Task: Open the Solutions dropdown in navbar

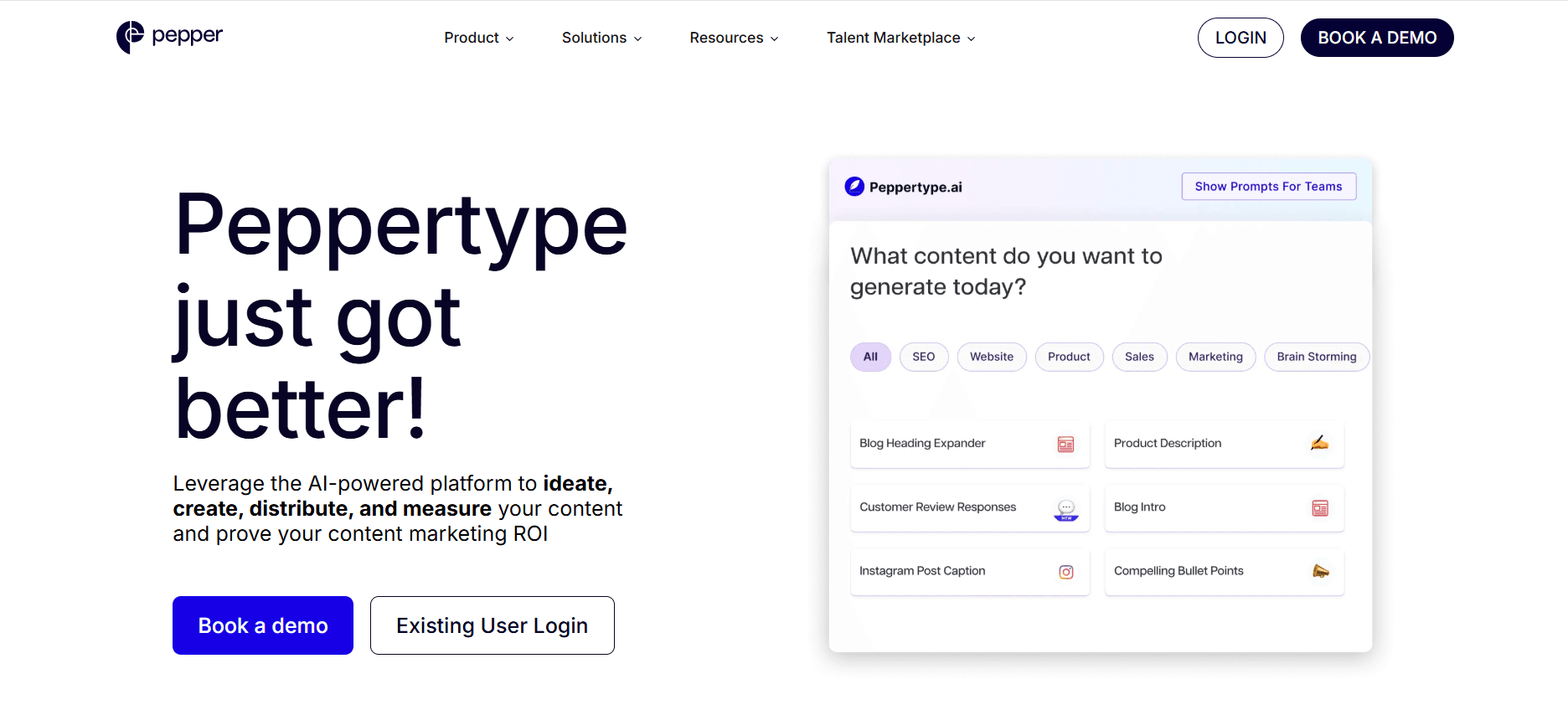Action: click(601, 38)
